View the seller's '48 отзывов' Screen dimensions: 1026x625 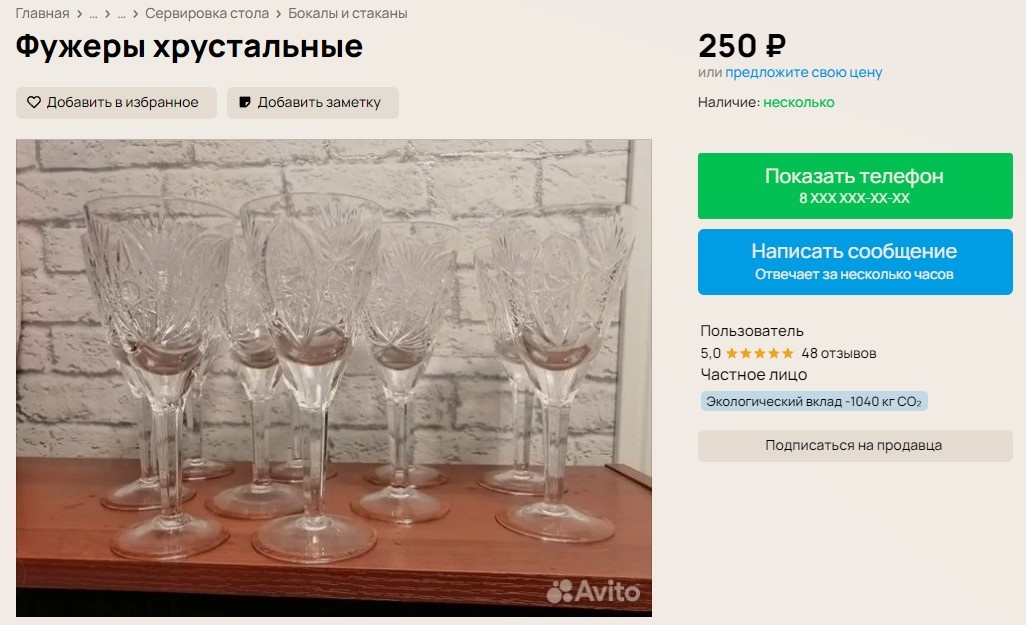coord(840,352)
